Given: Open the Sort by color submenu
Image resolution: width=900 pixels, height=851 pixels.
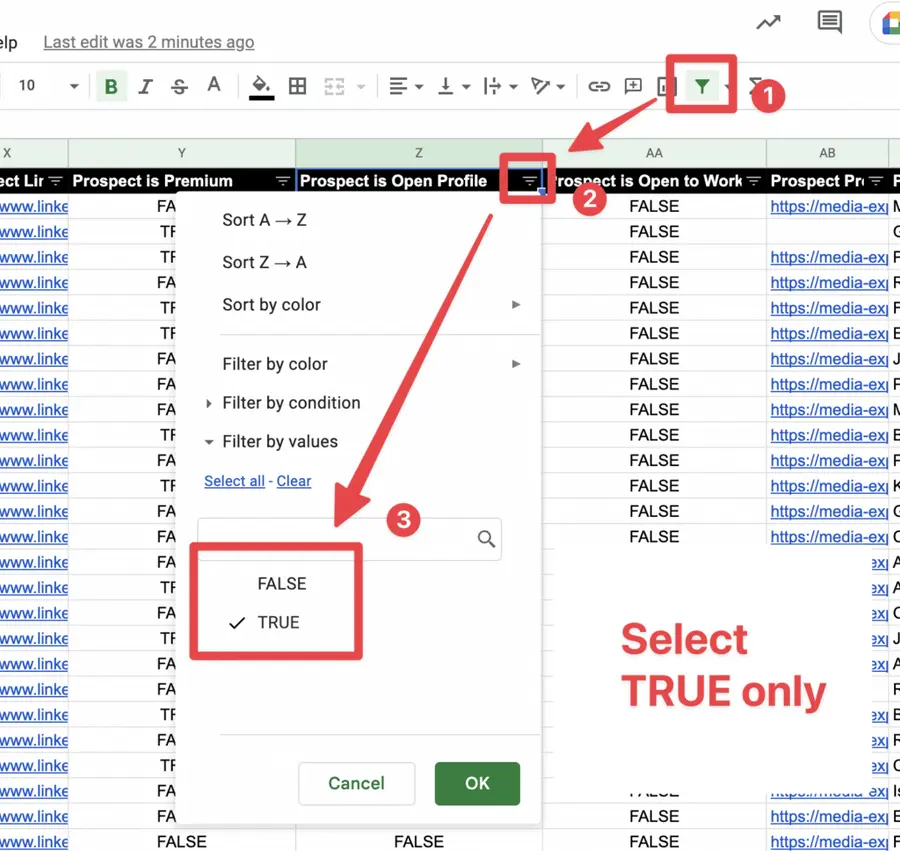Looking at the screenshot, I should (x=271, y=305).
